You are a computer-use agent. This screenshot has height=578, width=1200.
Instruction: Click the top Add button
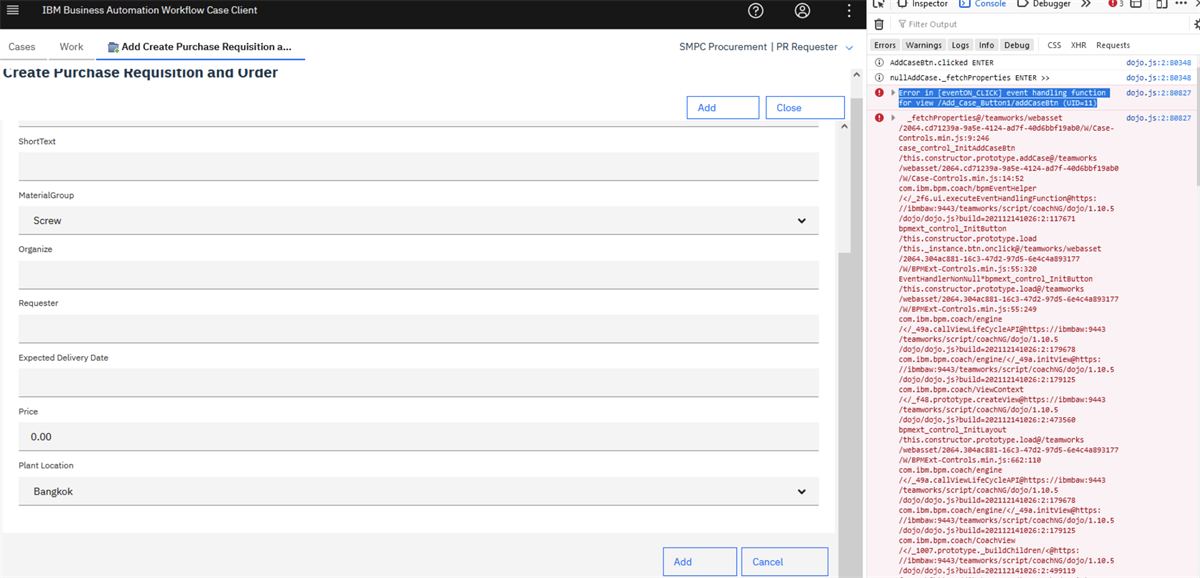click(722, 108)
